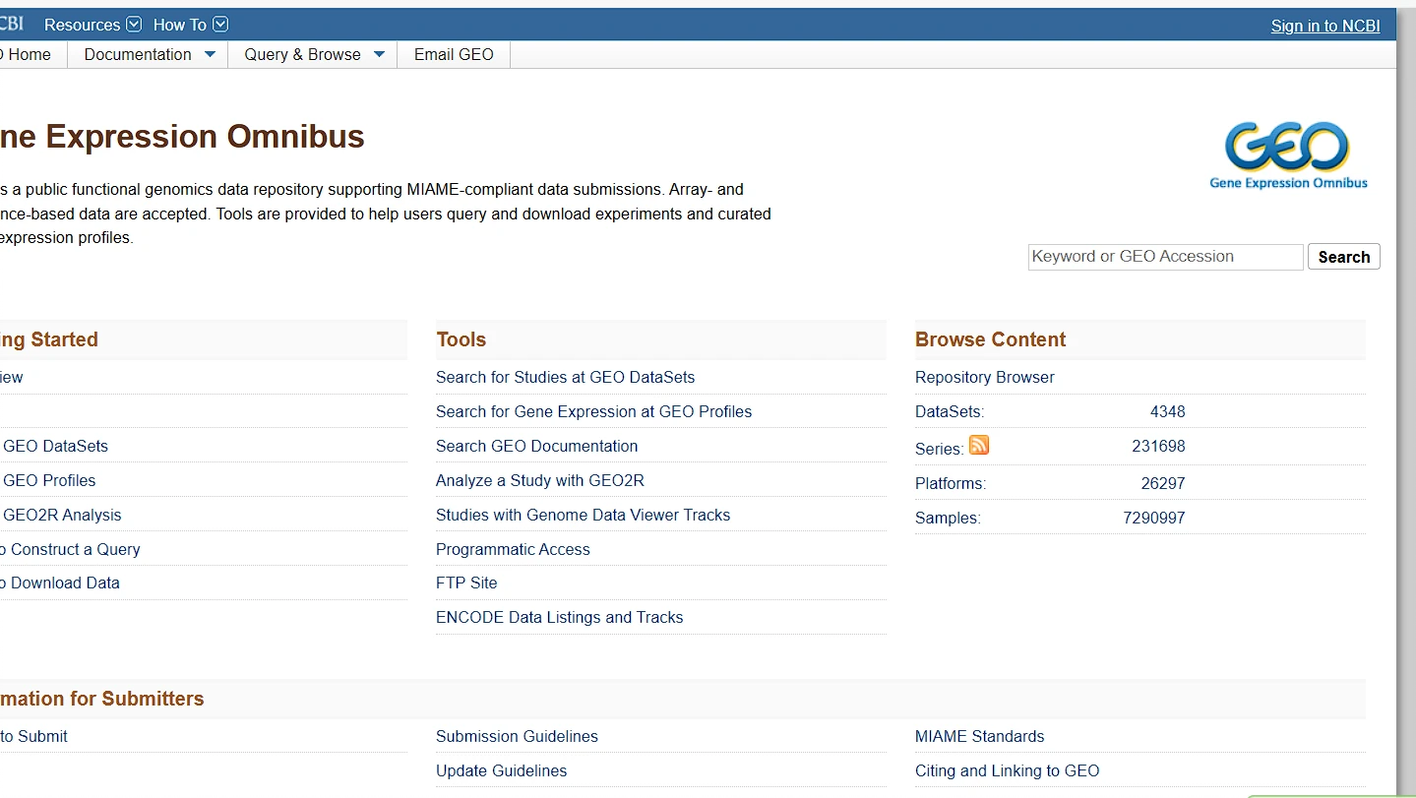
Task: View the MIAME Standards page
Action: tap(979, 736)
